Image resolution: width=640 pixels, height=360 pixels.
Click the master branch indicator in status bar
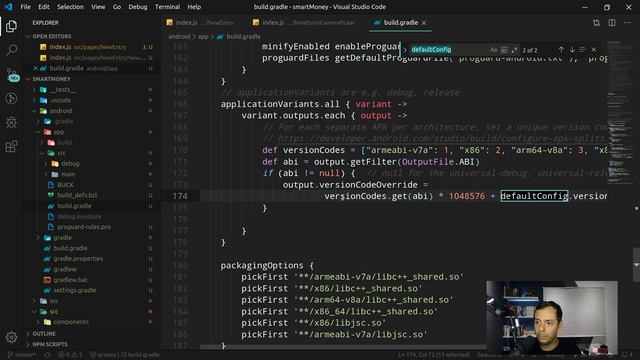[22, 355]
